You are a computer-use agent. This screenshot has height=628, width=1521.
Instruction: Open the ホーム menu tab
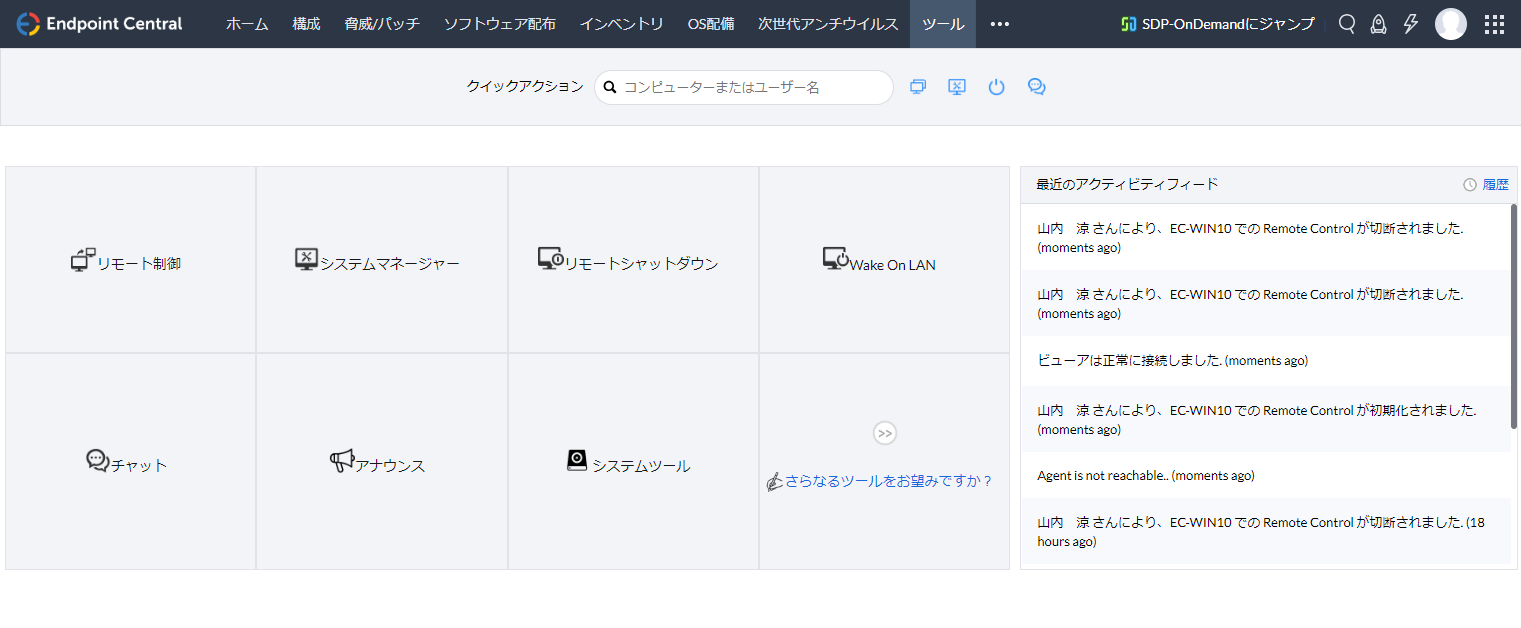pyautogui.click(x=247, y=24)
